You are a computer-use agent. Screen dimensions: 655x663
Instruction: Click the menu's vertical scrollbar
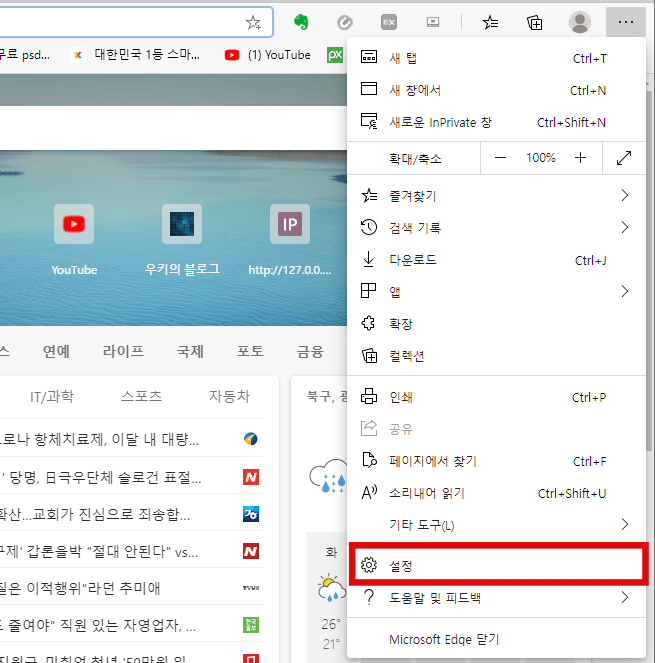(x=649, y=271)
